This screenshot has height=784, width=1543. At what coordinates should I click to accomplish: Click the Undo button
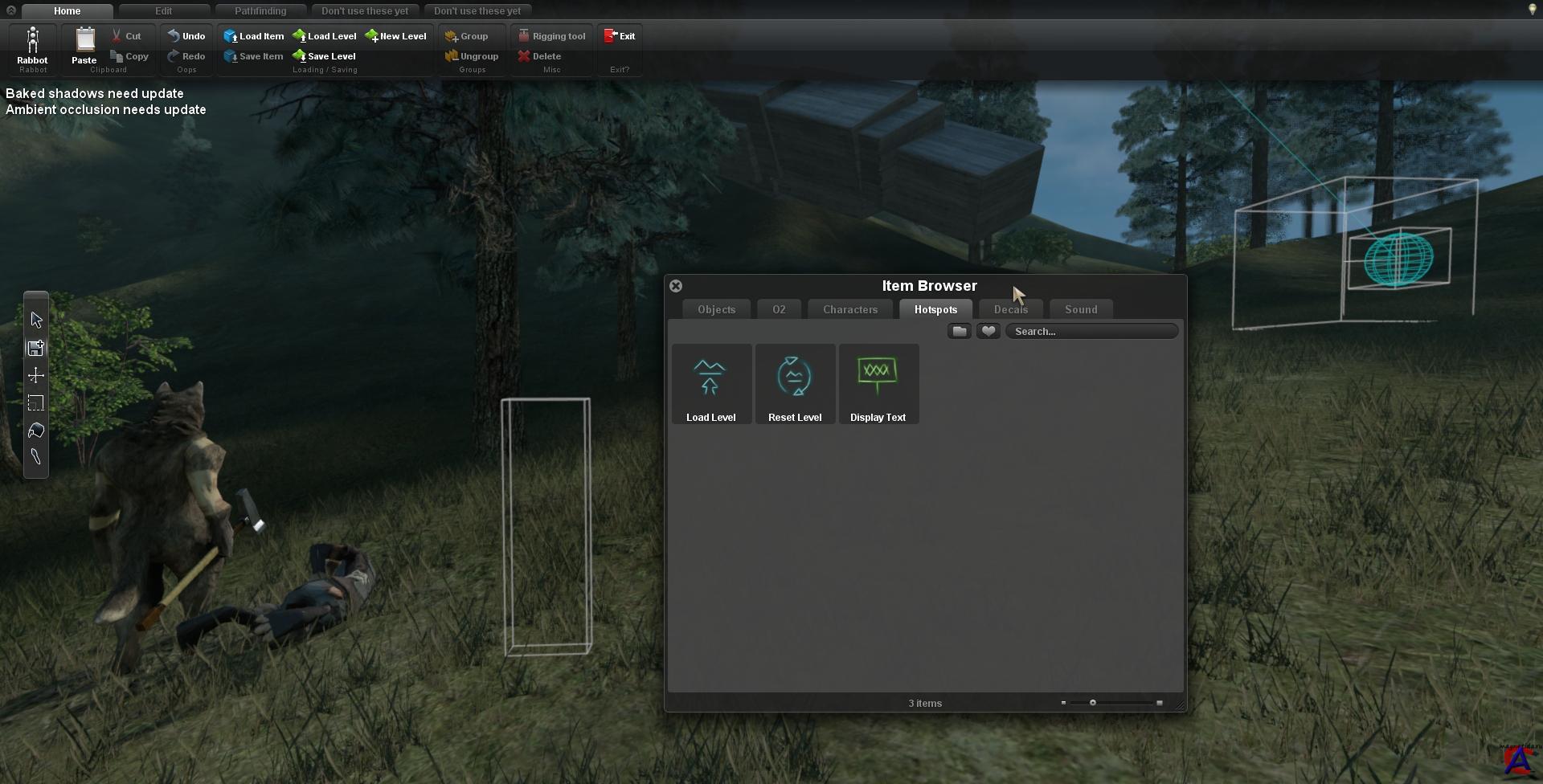click(x=186, y=36)
